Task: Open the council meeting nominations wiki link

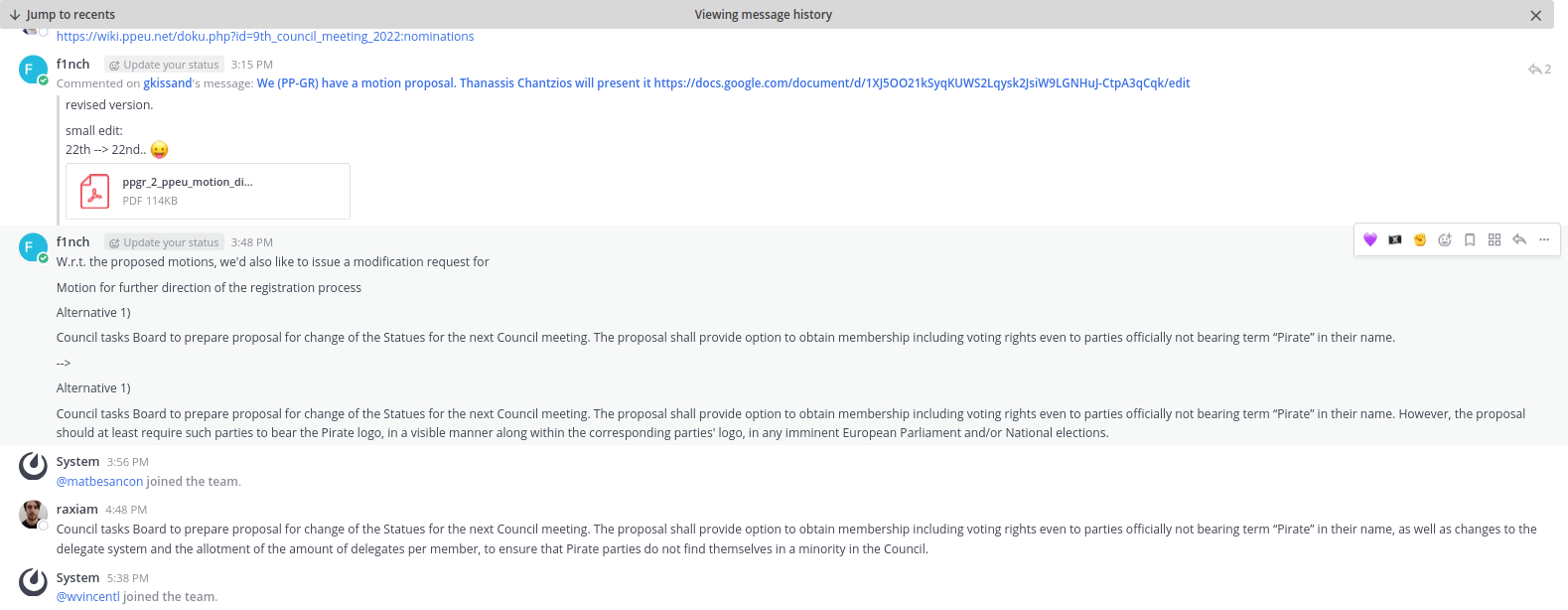Action: pyautogui.click(x=265, y=37)
